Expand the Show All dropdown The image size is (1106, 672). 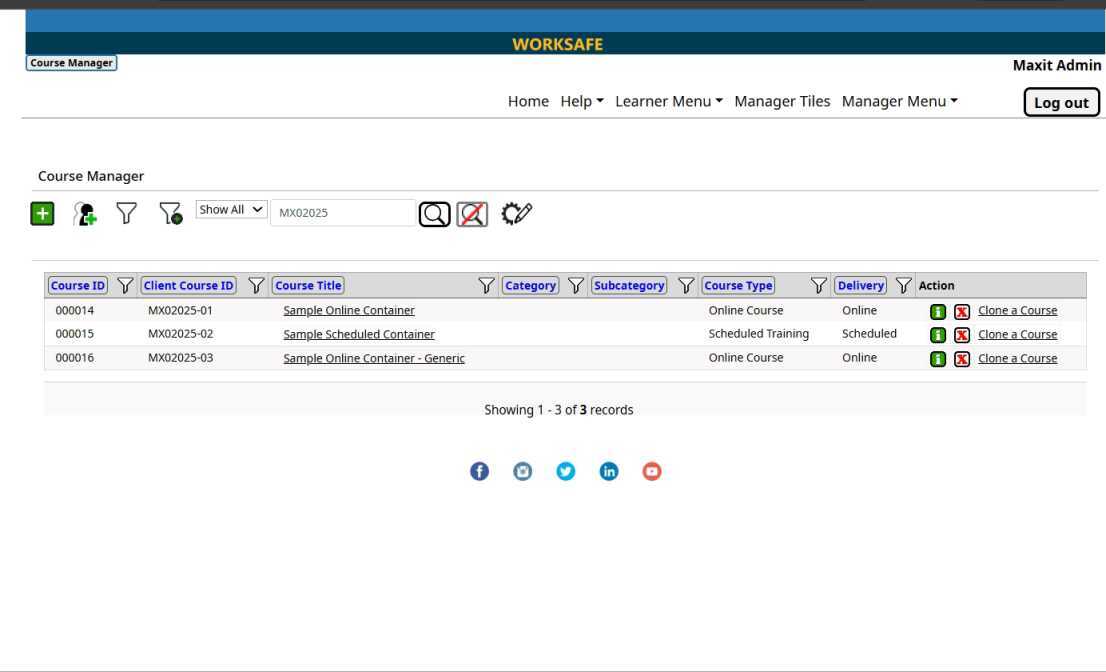232,210
